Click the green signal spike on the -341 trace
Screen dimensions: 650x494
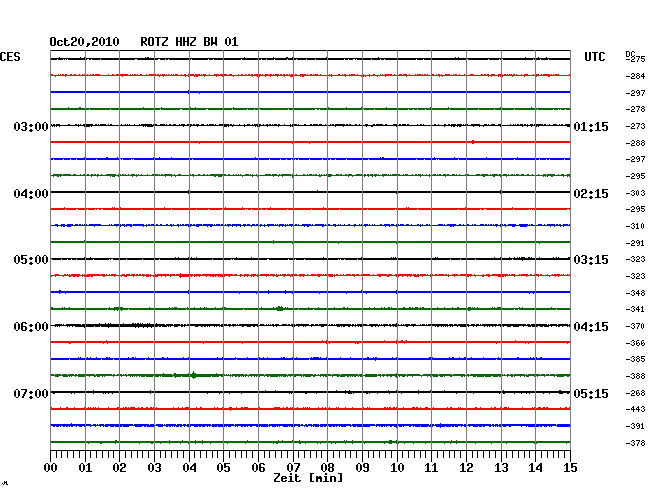(x=280, y=308)
